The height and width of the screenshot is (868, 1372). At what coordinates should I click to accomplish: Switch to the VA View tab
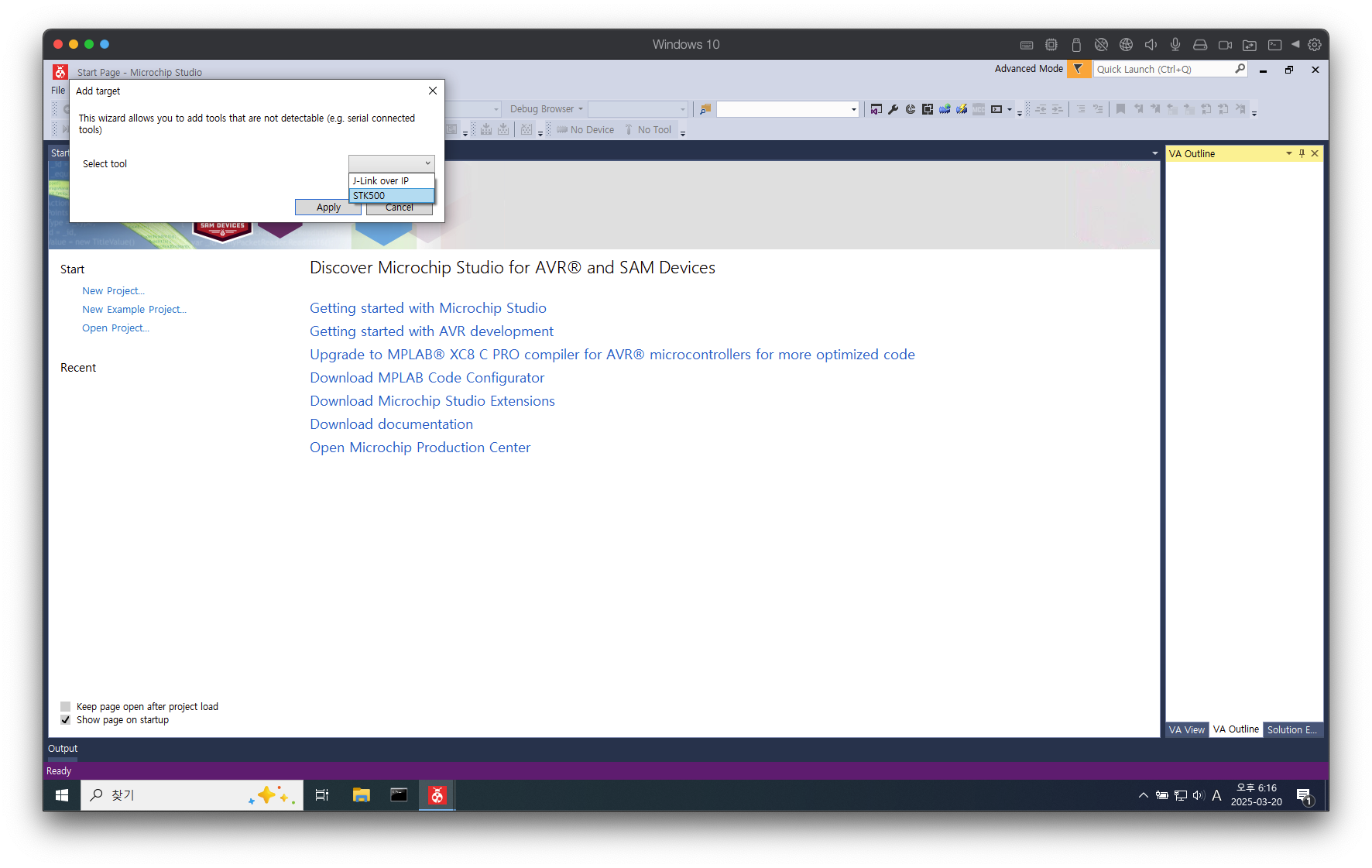[1186, 729]
